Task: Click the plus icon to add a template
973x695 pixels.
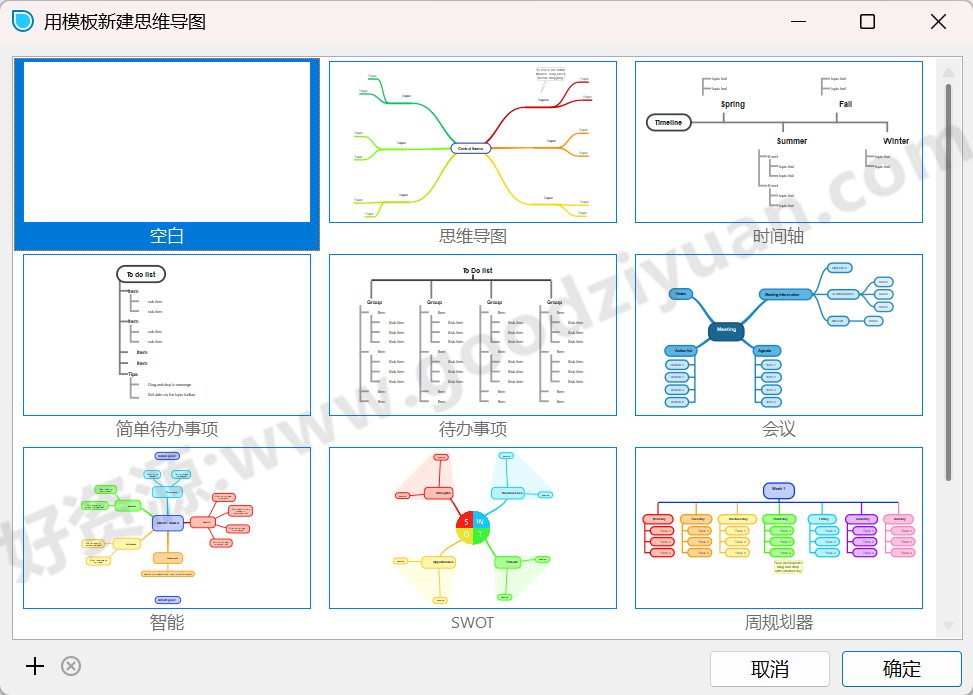Action: pos(33,666)
